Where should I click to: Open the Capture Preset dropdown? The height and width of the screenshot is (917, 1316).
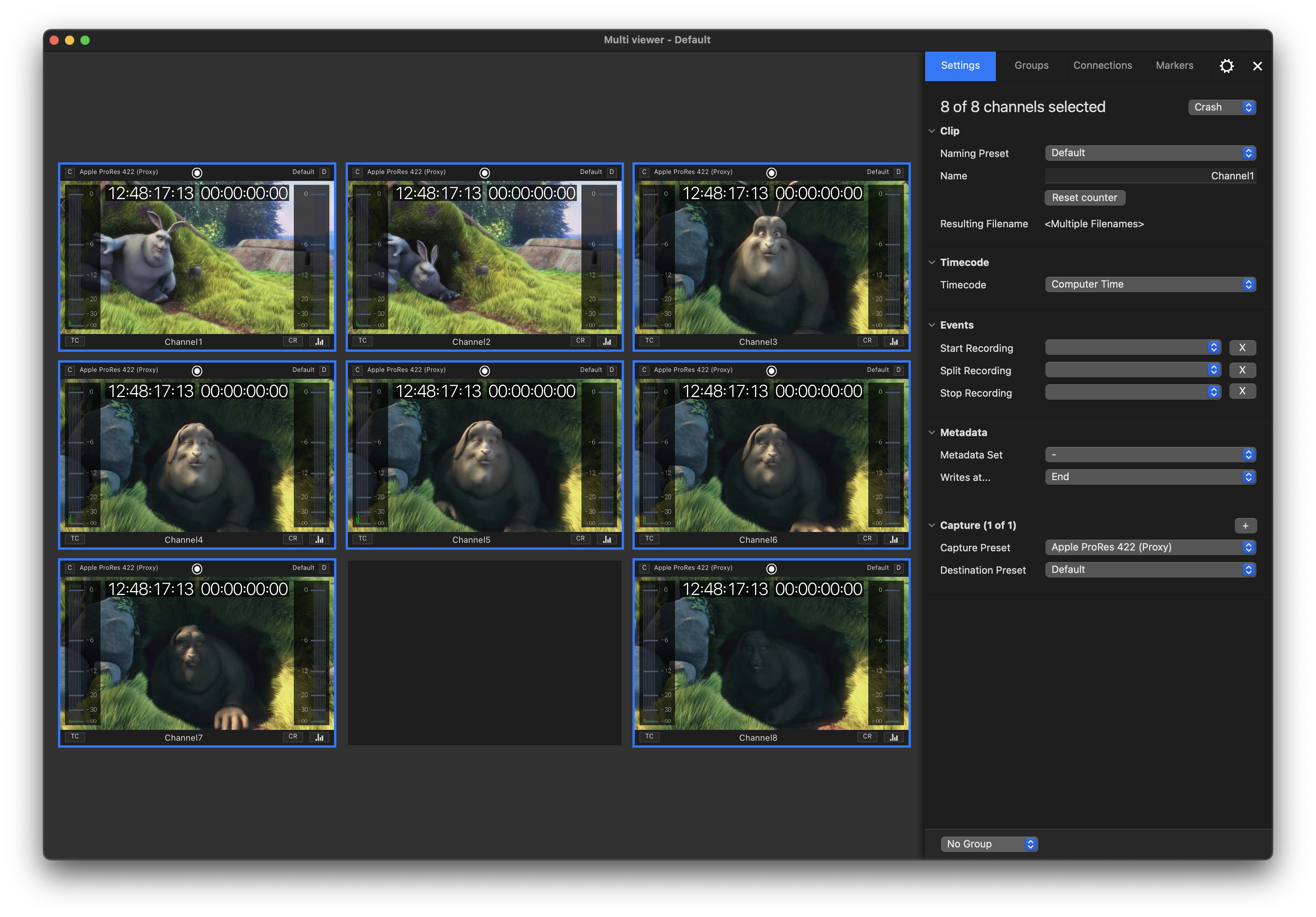[x=1151, y=547]
